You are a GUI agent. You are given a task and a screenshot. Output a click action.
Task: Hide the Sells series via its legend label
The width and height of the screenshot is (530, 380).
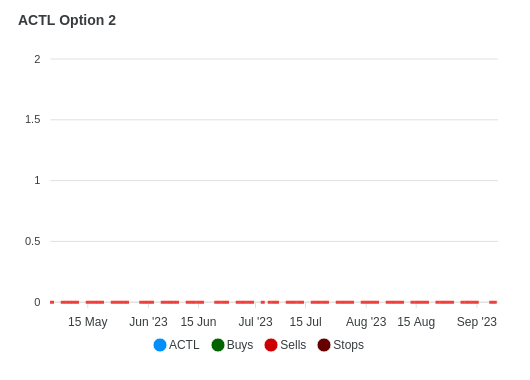(293, 345)
